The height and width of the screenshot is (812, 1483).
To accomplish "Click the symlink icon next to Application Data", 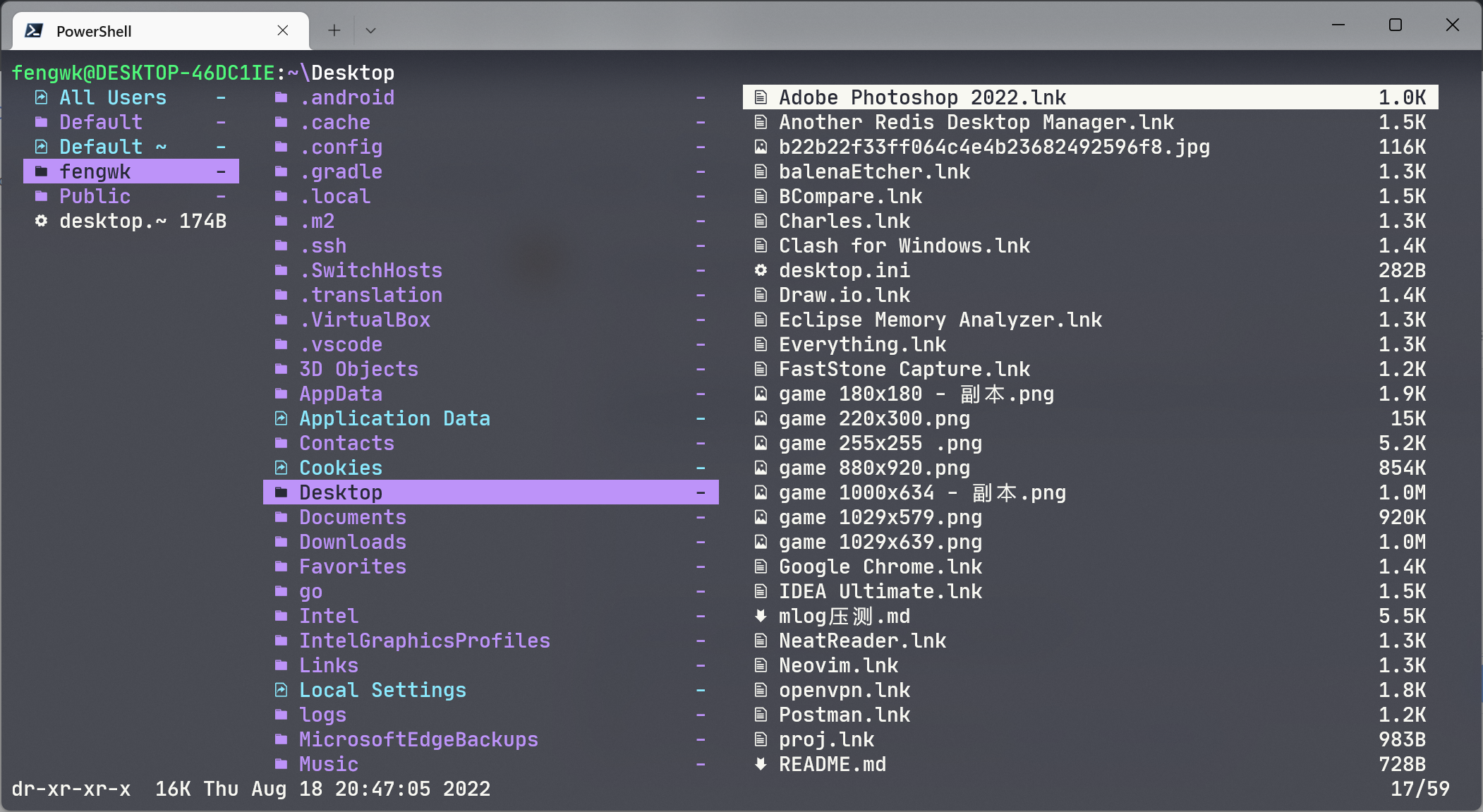I will pos(282,418).
